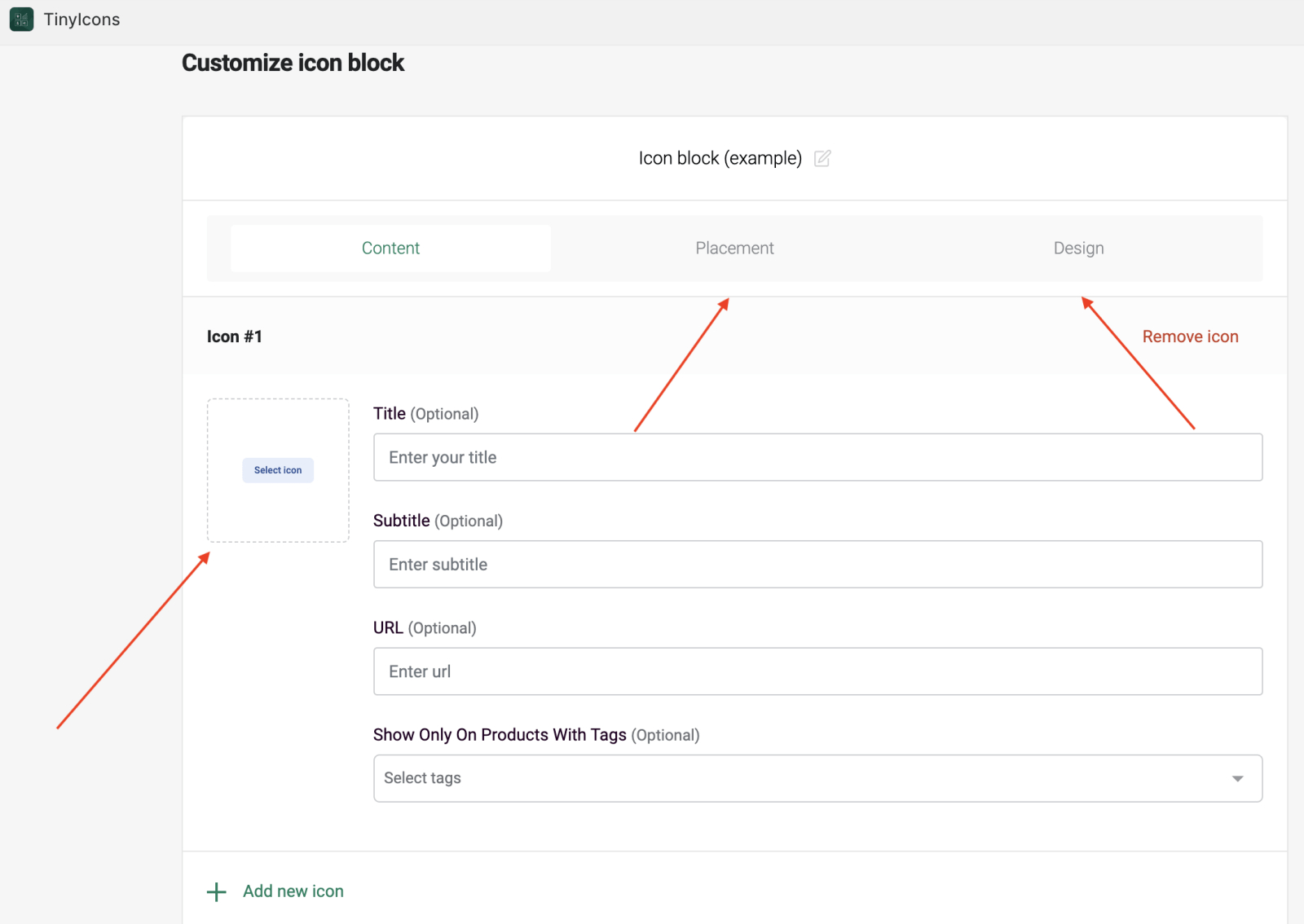Select the Content tab
1304x924 pixels.
[x=390, y=248]
